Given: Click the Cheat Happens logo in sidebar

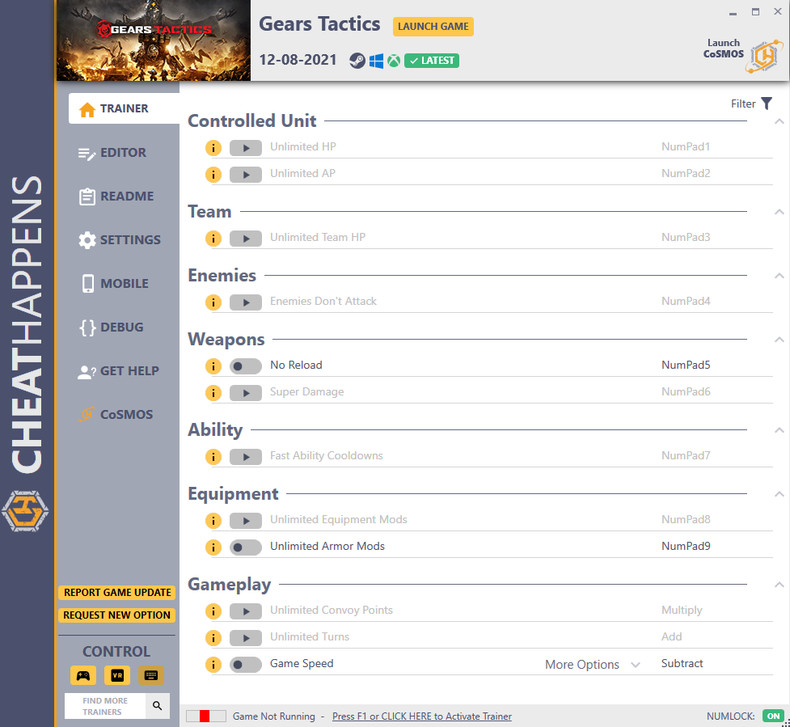Looking at the screenshot, I should pyautogui.click(x=25, y=511).
